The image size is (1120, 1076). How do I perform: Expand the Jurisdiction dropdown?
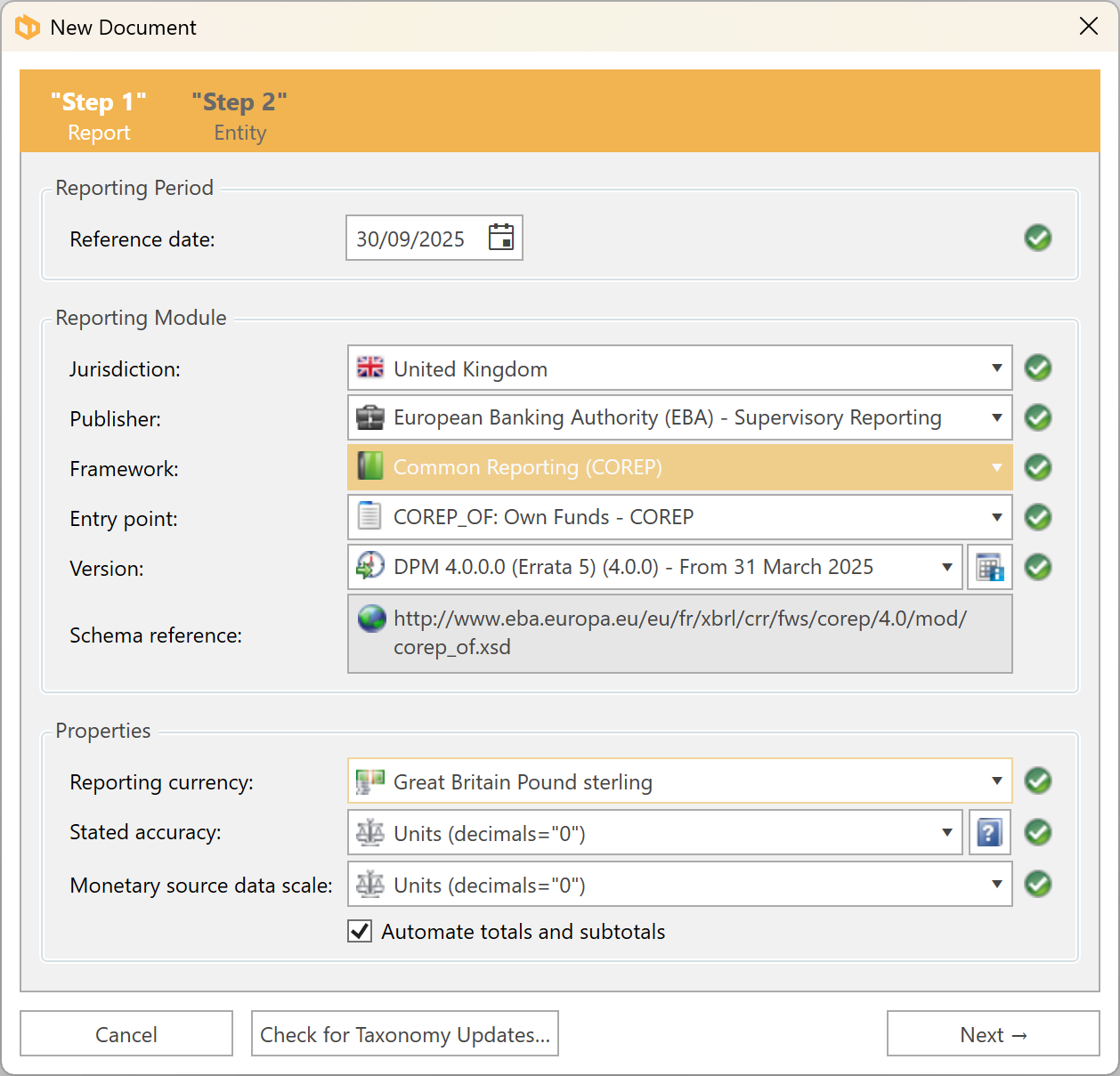point(996,368)
